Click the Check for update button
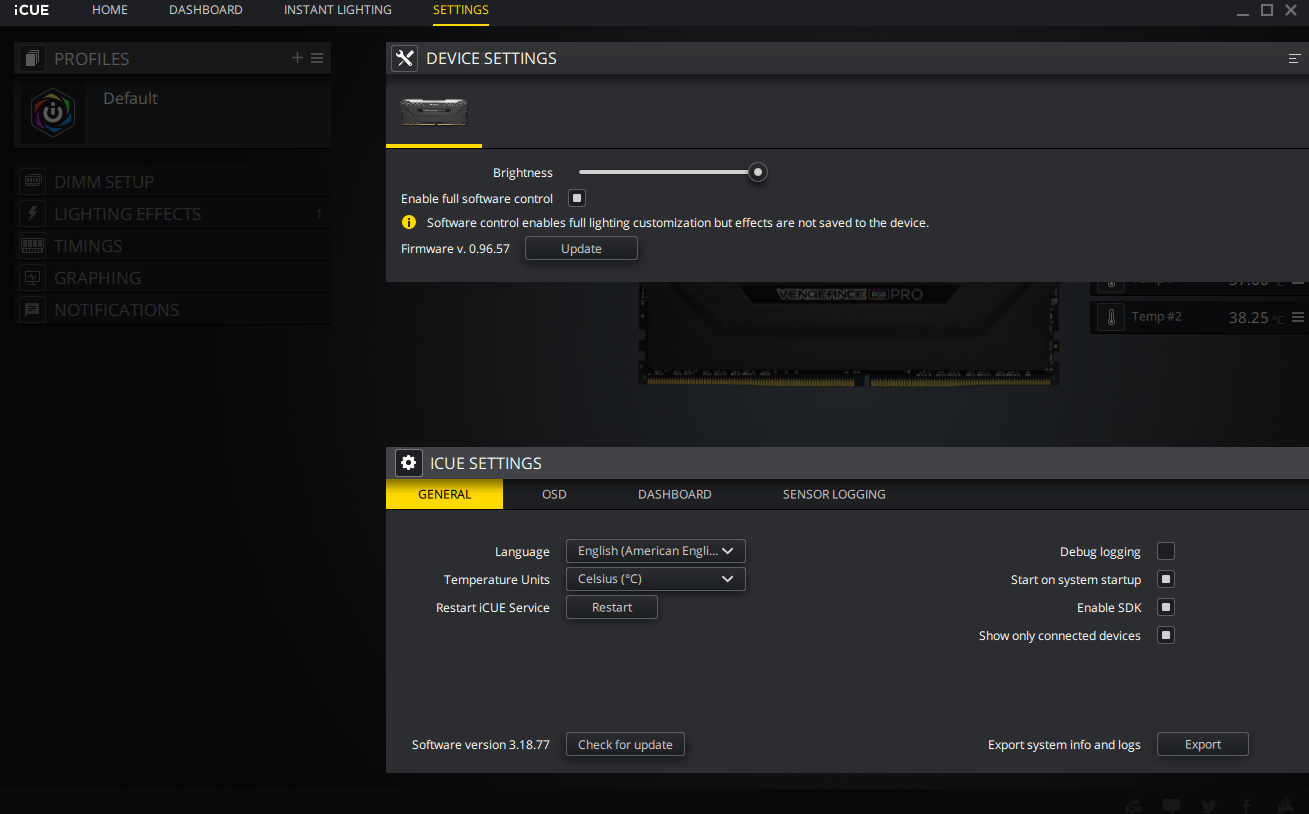The width and height of the screenshot is (1309, 814). tap(626, 744)
